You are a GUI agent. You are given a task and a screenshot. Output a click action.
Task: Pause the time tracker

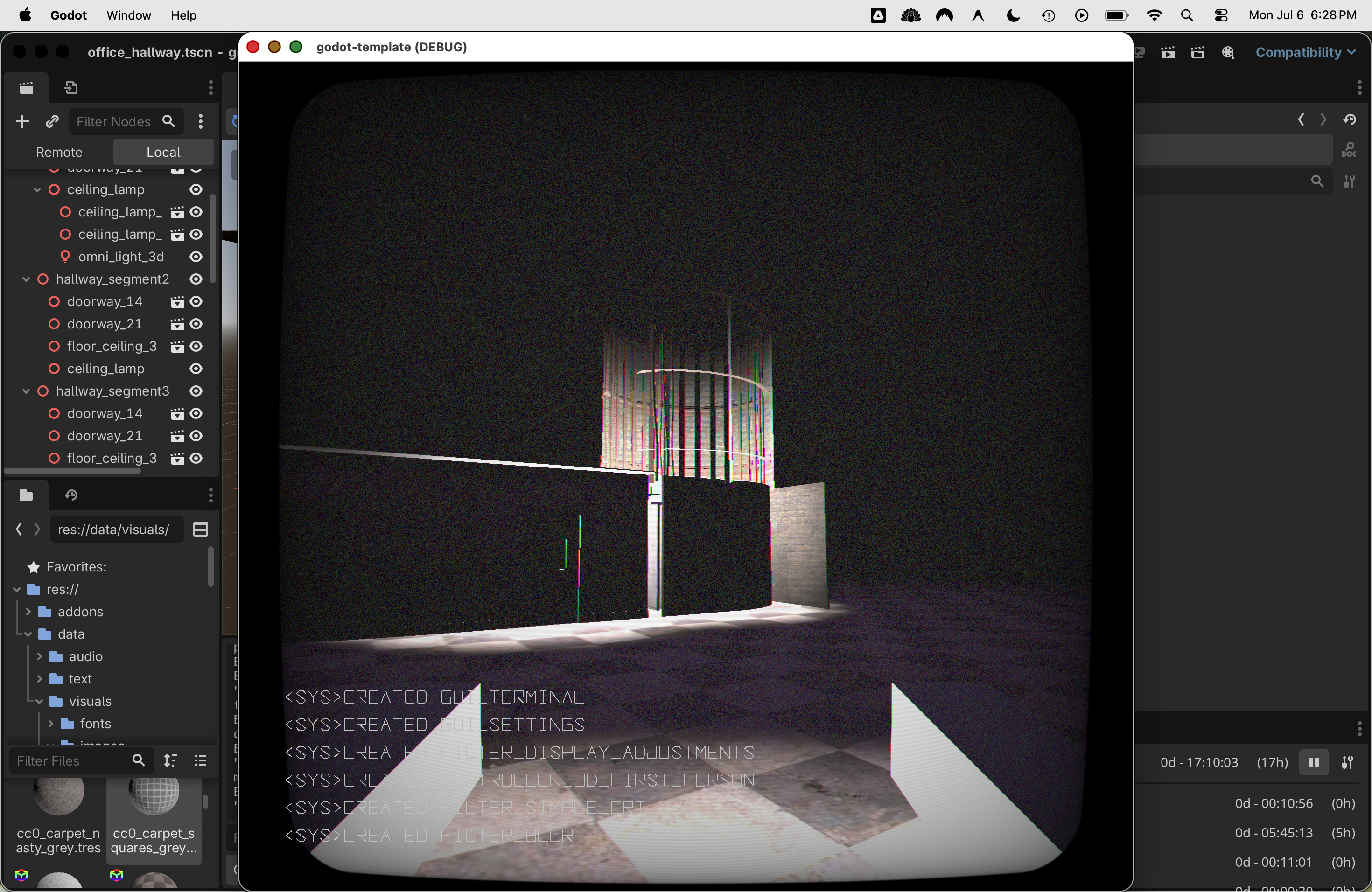point(1314,762)
